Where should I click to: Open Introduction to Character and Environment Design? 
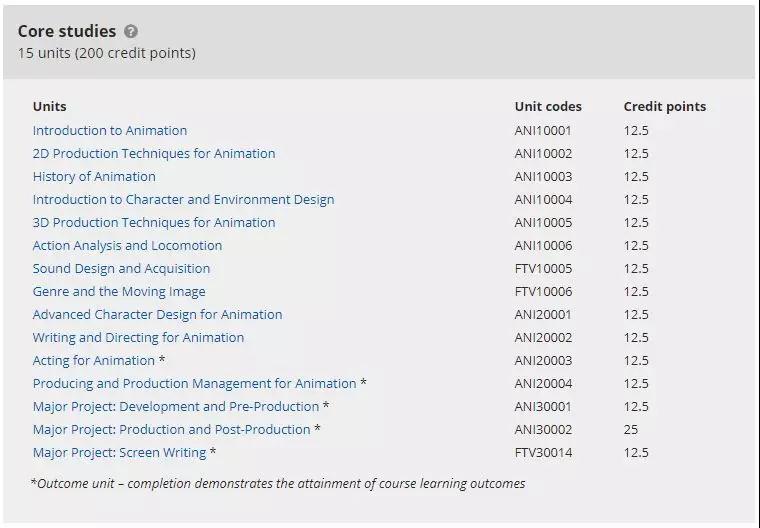pyautogui.click(x=183, y=199)
